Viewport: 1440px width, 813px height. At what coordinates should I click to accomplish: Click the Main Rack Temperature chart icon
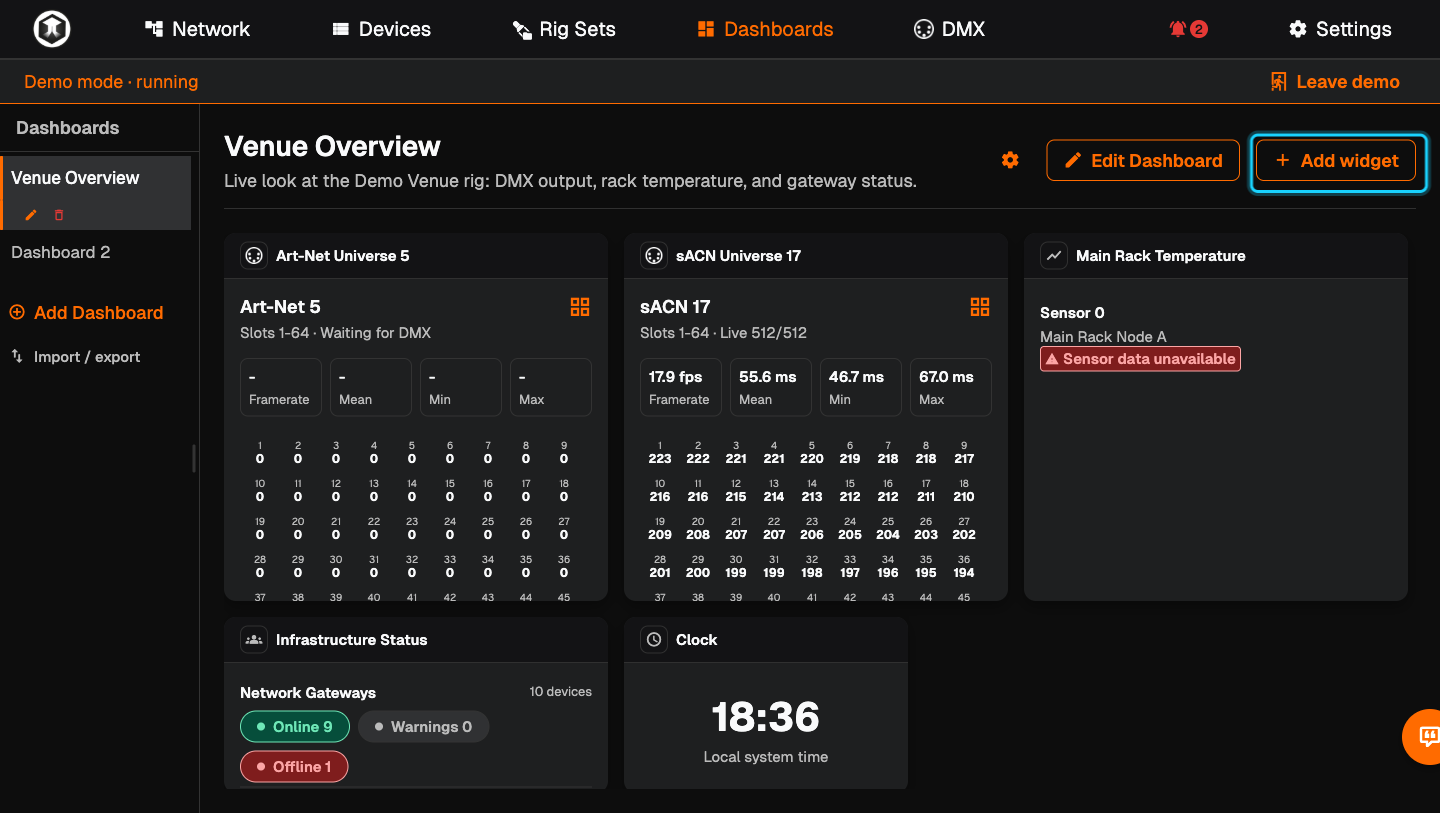pos(1054,256)
